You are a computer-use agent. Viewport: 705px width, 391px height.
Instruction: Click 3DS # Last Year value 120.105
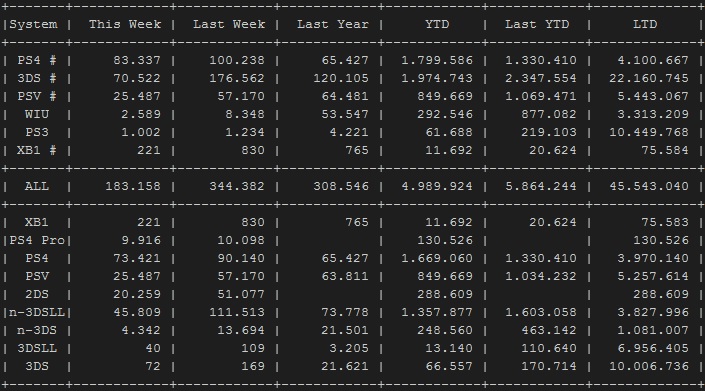click(x=341, y=78)
